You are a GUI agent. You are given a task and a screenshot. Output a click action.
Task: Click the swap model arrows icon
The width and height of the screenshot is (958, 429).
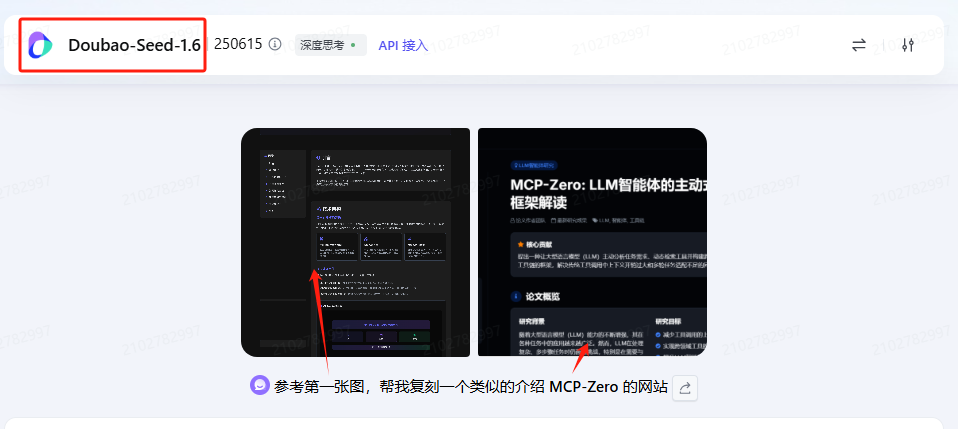click(859, 45)
